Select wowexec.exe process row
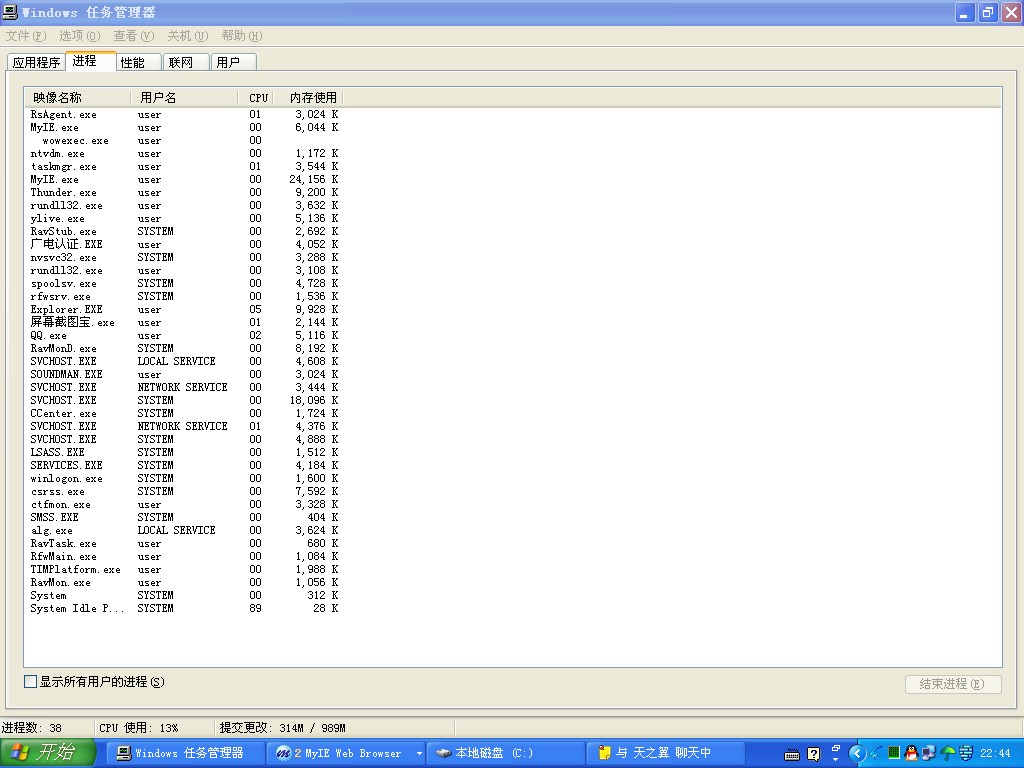Image resolution: width=1024 pixels, height=768 pixels. pyautogui.click(x=184, y=140)
